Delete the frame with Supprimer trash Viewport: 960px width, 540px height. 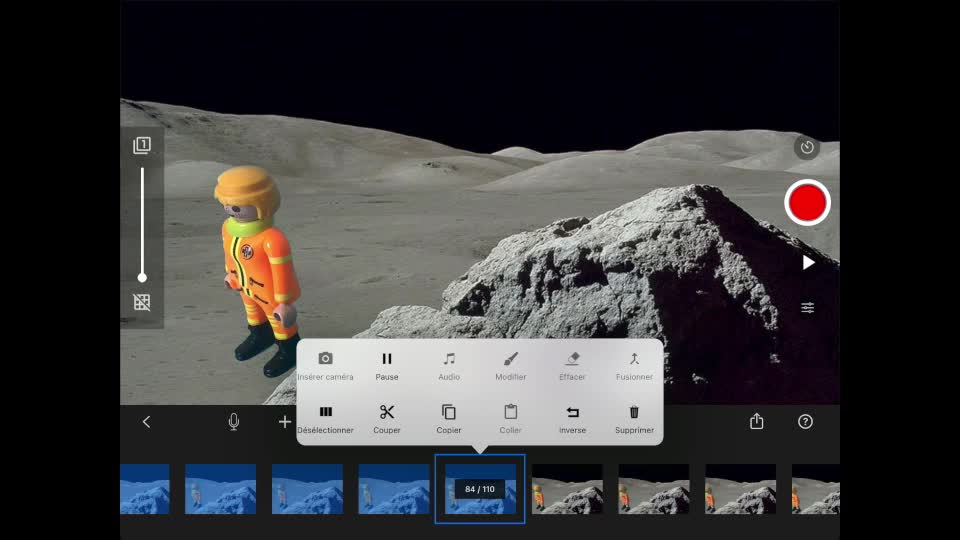point(634,412)
